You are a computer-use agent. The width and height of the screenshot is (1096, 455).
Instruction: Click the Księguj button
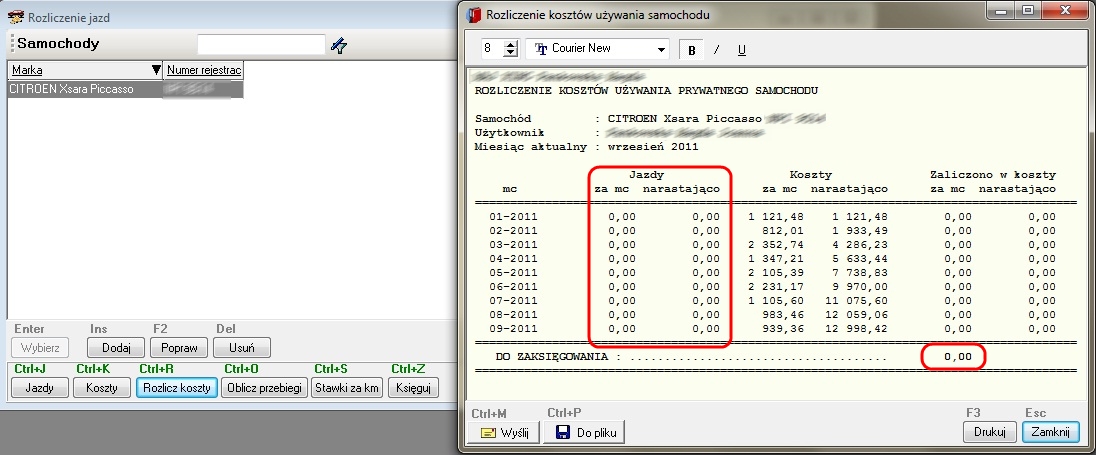coord(413,387)
